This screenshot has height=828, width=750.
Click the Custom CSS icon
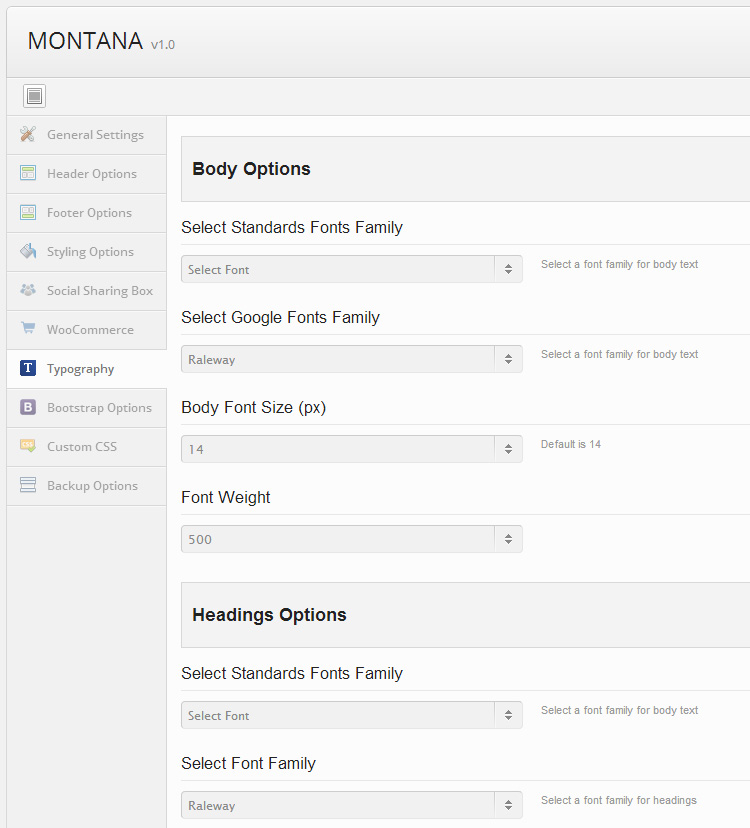[x=28, y=447]
